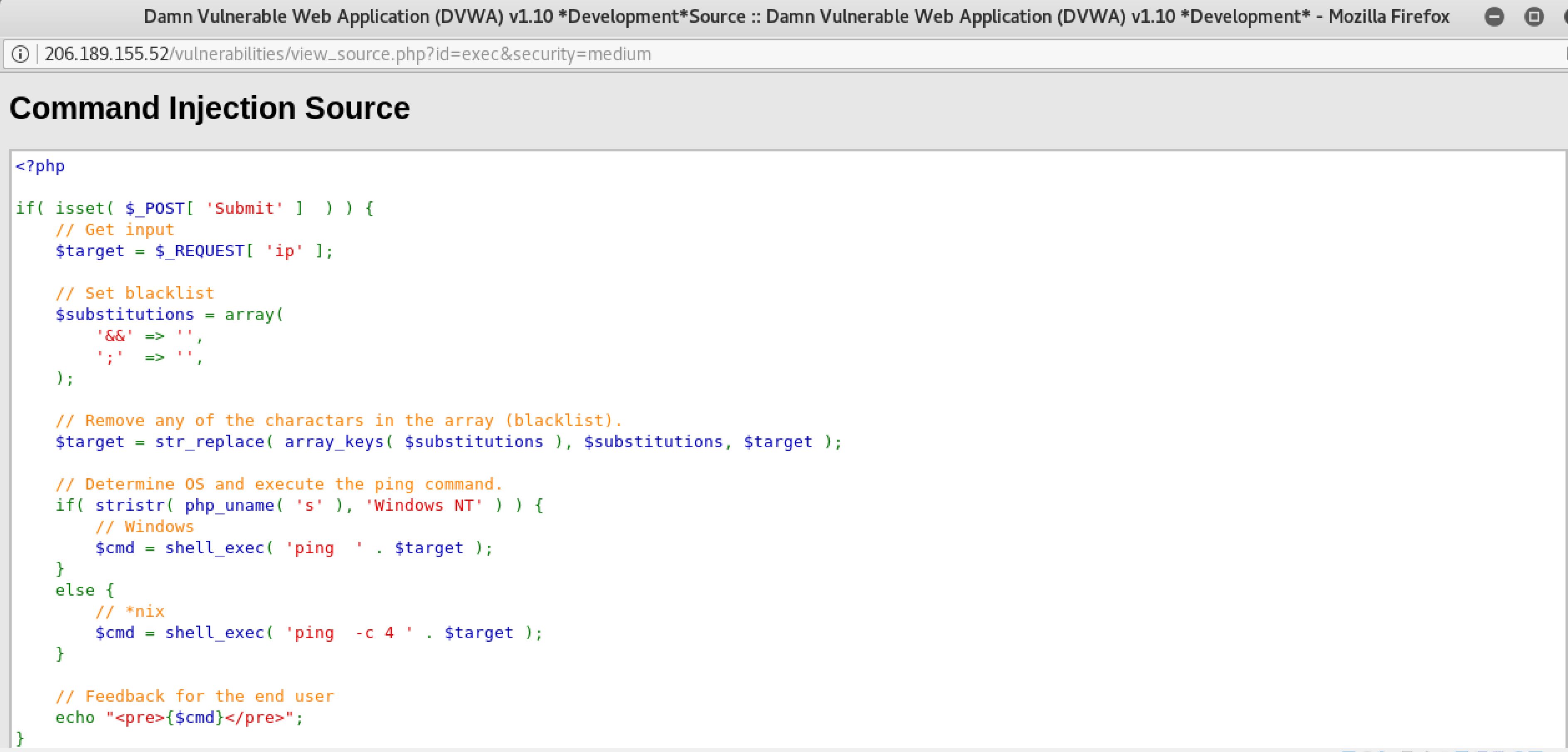Click the 'ping -c 4' shell_exec line
Image resolution: width=1568 pixels, height=752 pixels.
(319, 633)
